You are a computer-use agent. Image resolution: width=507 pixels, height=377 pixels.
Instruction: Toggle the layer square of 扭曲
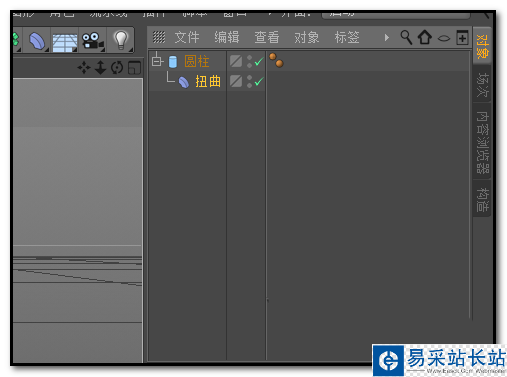click(236, 81)
